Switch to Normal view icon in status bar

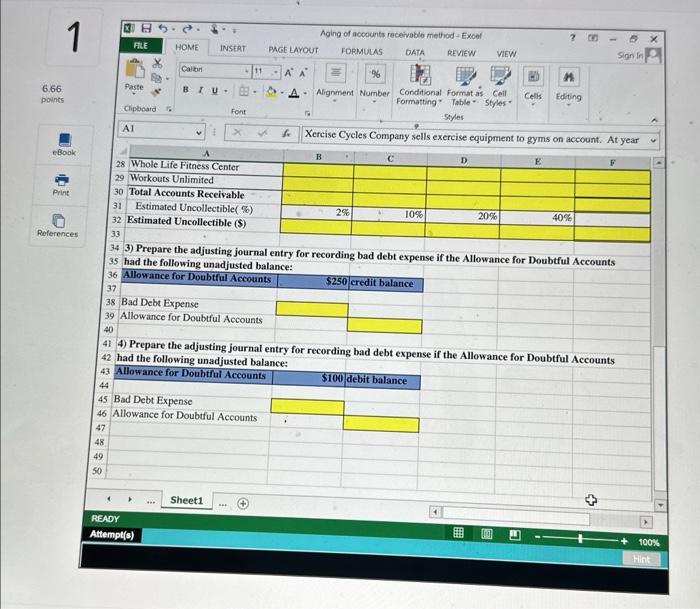tap(458, 532)
